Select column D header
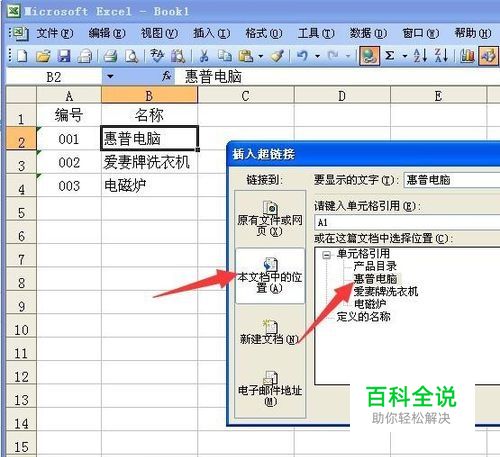Screen dimensions: 500x457 pos(342,96)
